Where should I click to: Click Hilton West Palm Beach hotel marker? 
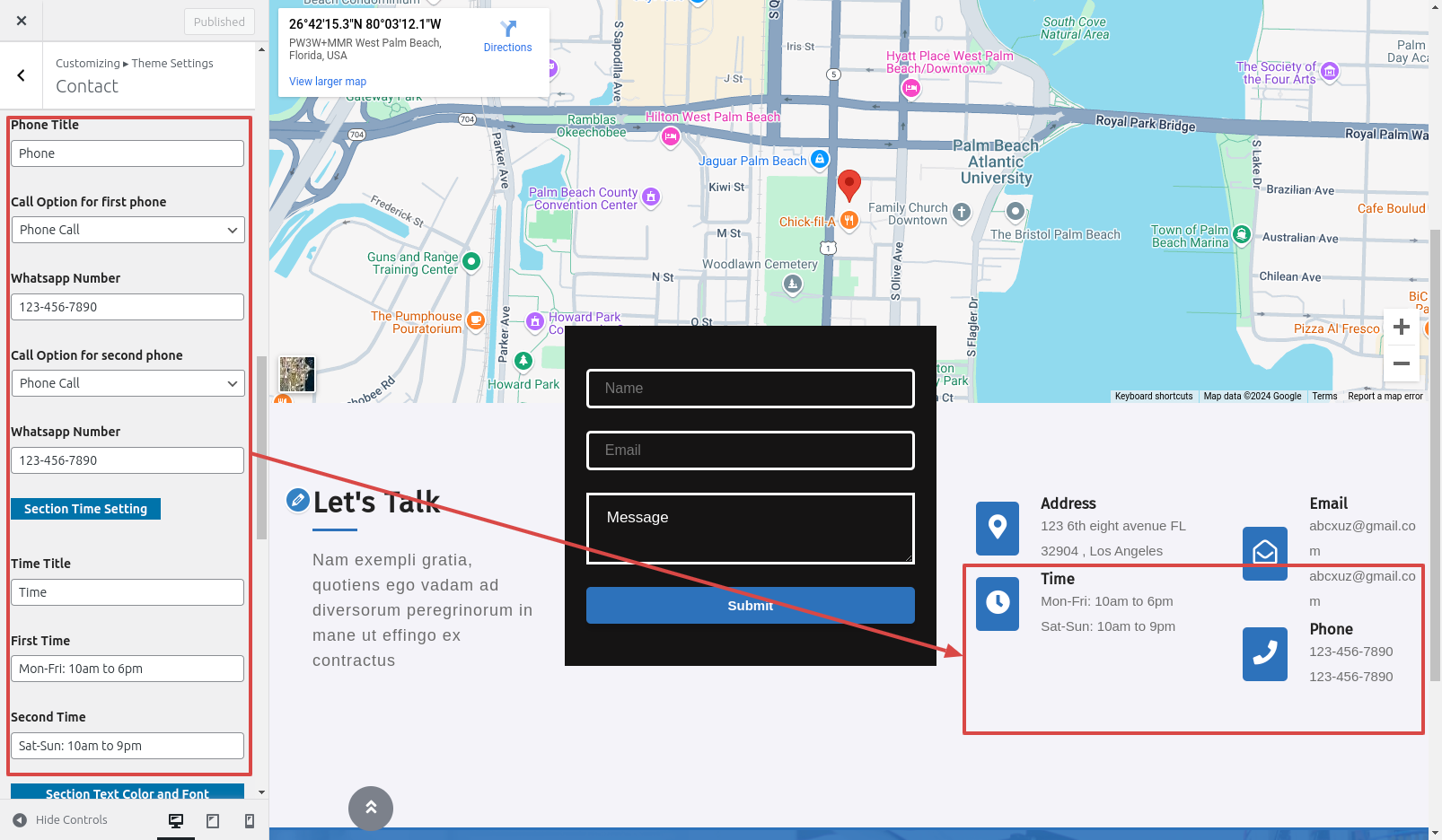pos(671,136)
